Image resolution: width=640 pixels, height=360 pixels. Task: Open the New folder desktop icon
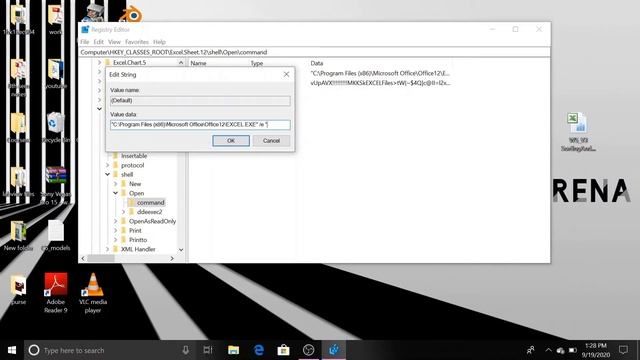pyautogui.click(x=18, y=236)
